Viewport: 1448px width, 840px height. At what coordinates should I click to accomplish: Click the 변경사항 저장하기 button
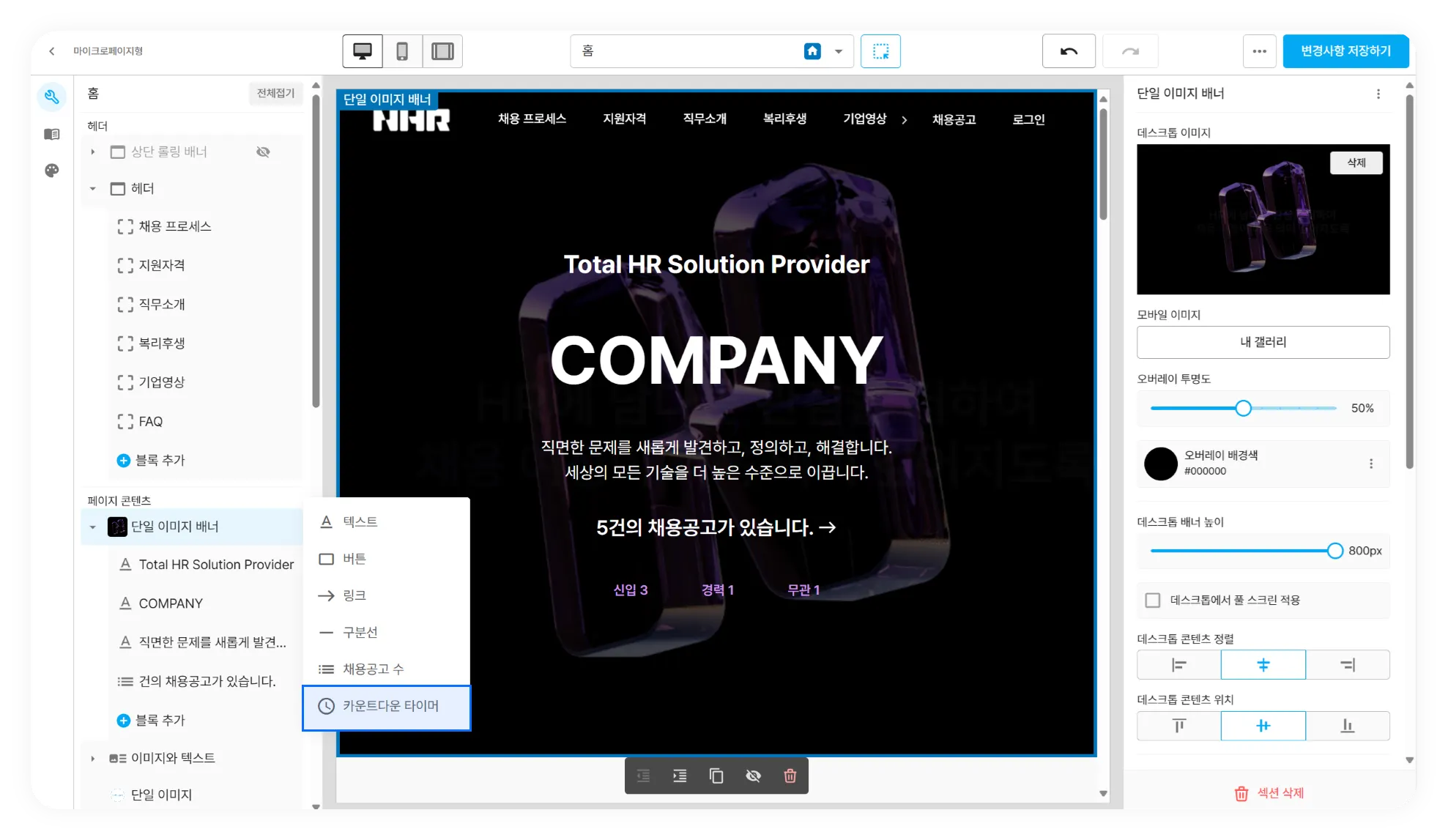[x=1345, y=51]
